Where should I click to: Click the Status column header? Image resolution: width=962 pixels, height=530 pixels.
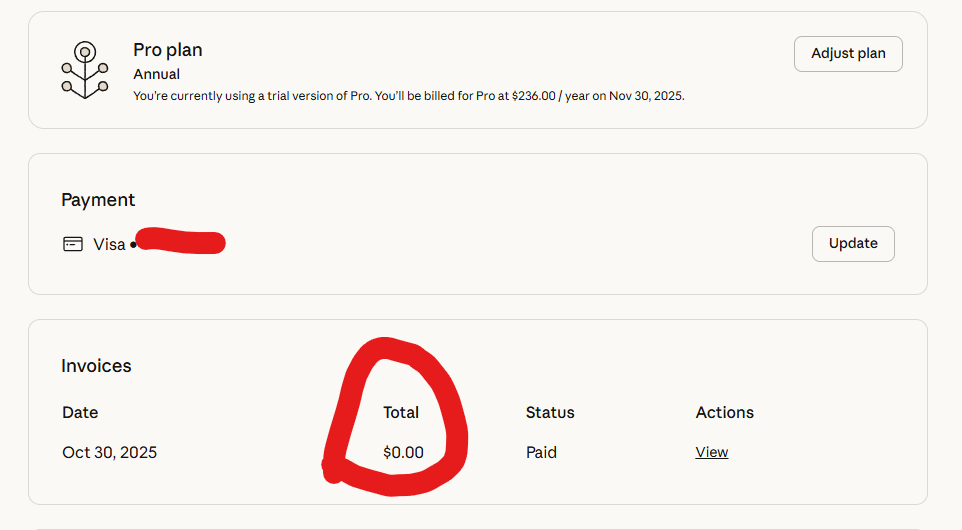tap(550, 412)
